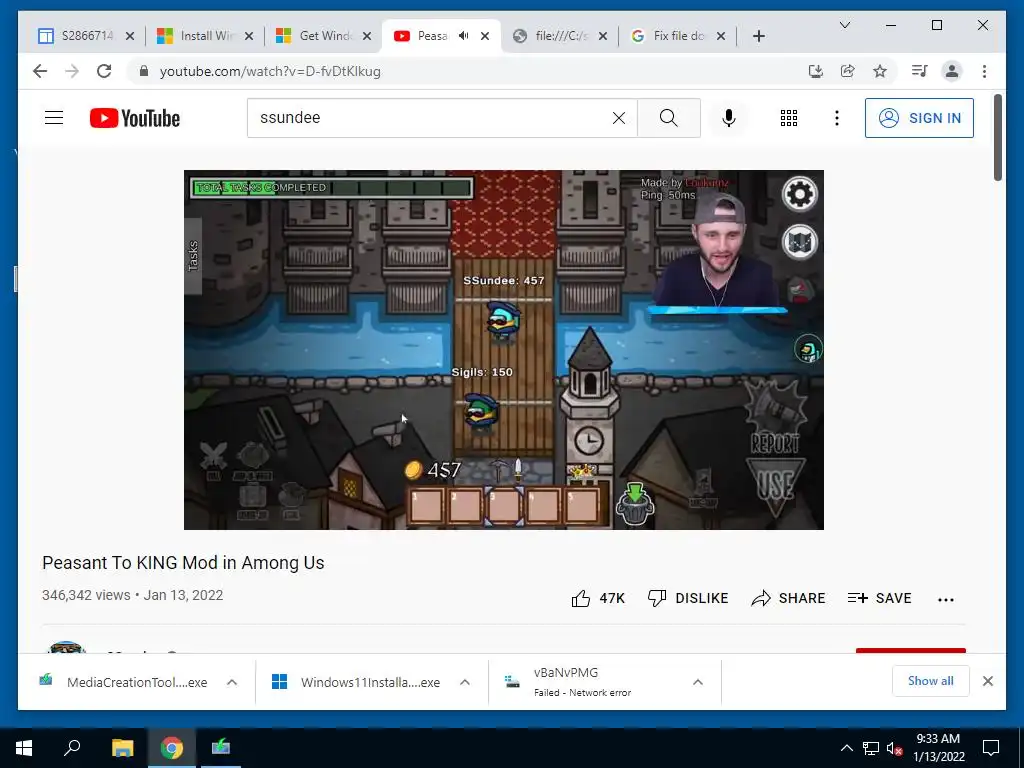Click the YouTube search magnifier button
This screenshot has height=768, width=1024.
669,118
